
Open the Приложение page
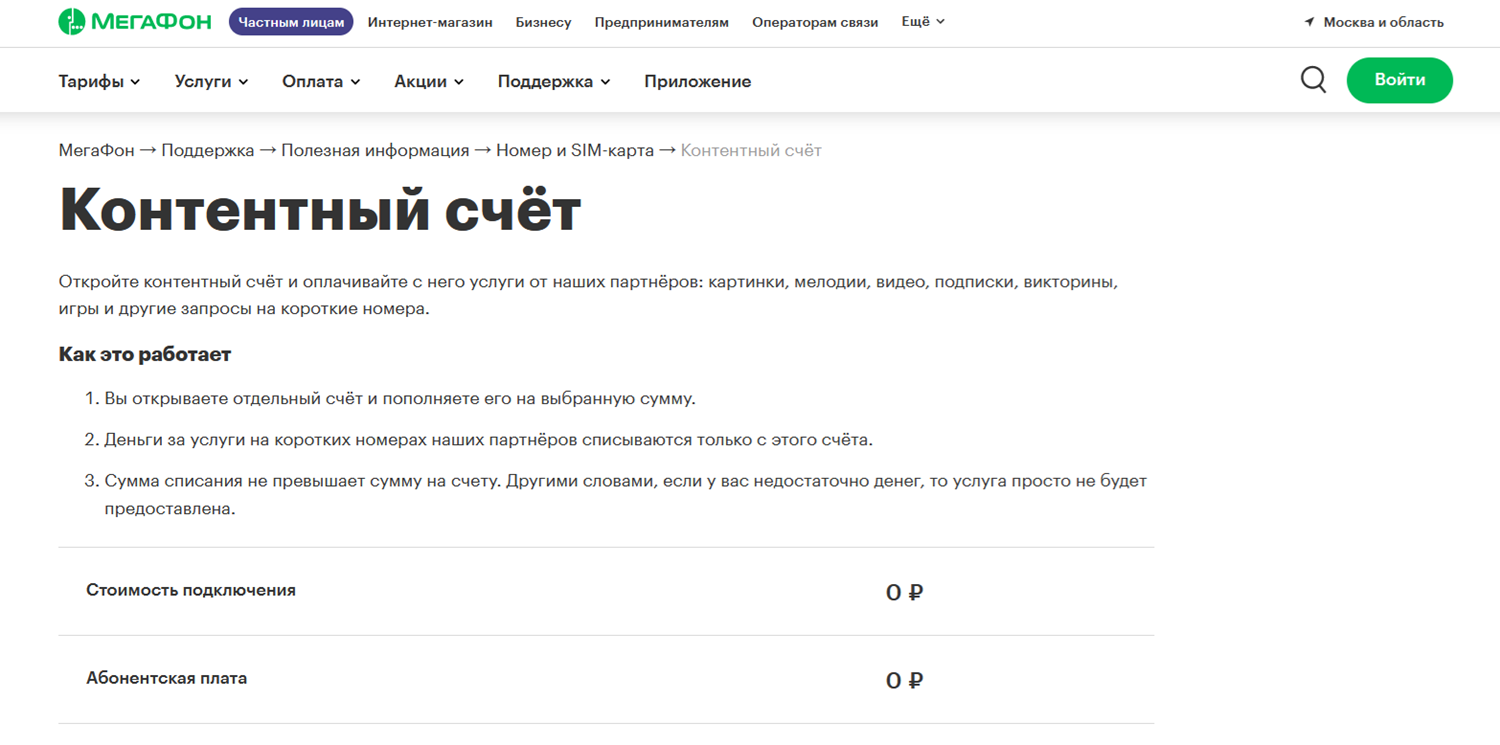[698, 82]
